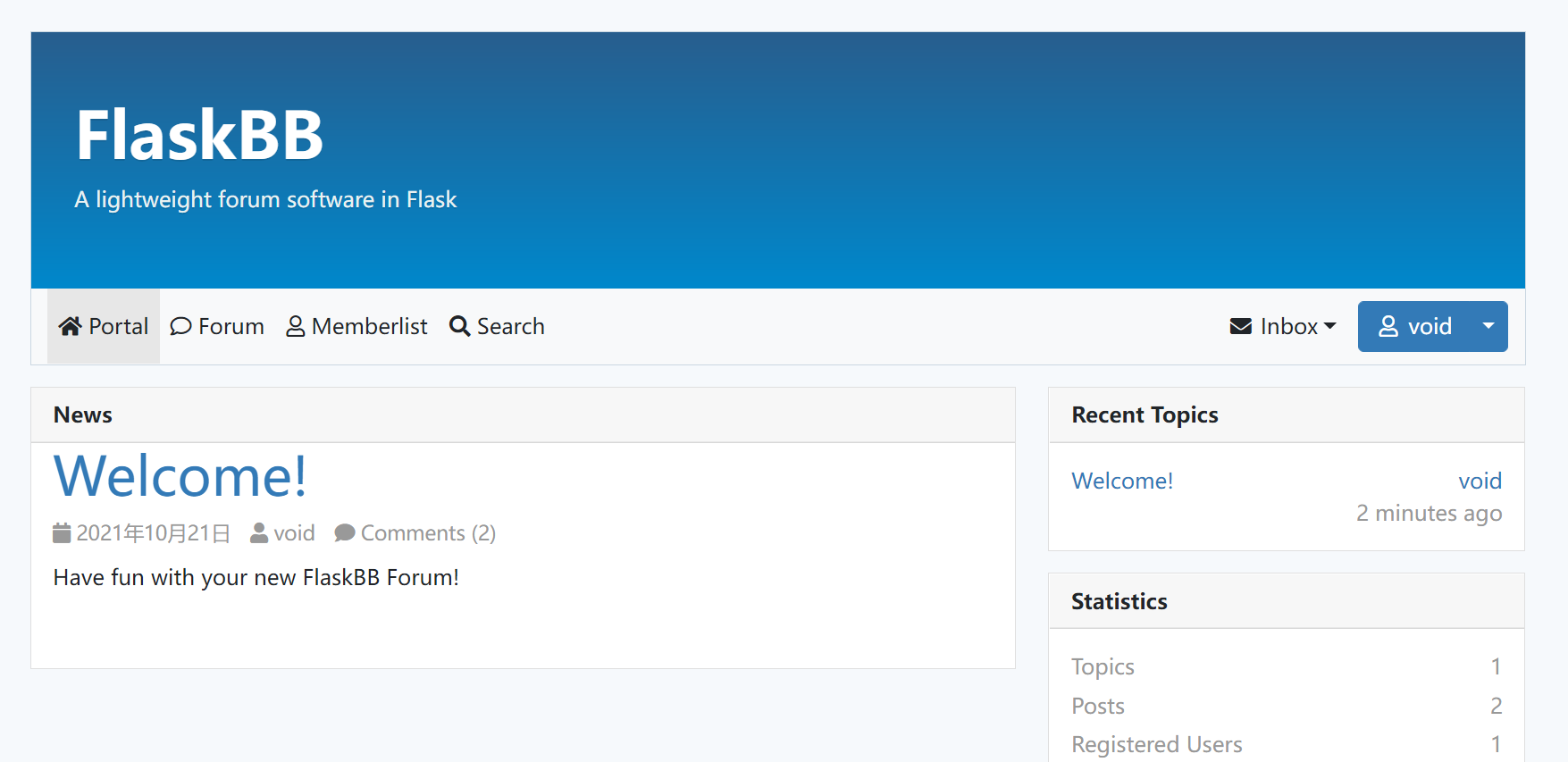
Task: Click the post date 2021年10月21日
Action: click(154, 533)
